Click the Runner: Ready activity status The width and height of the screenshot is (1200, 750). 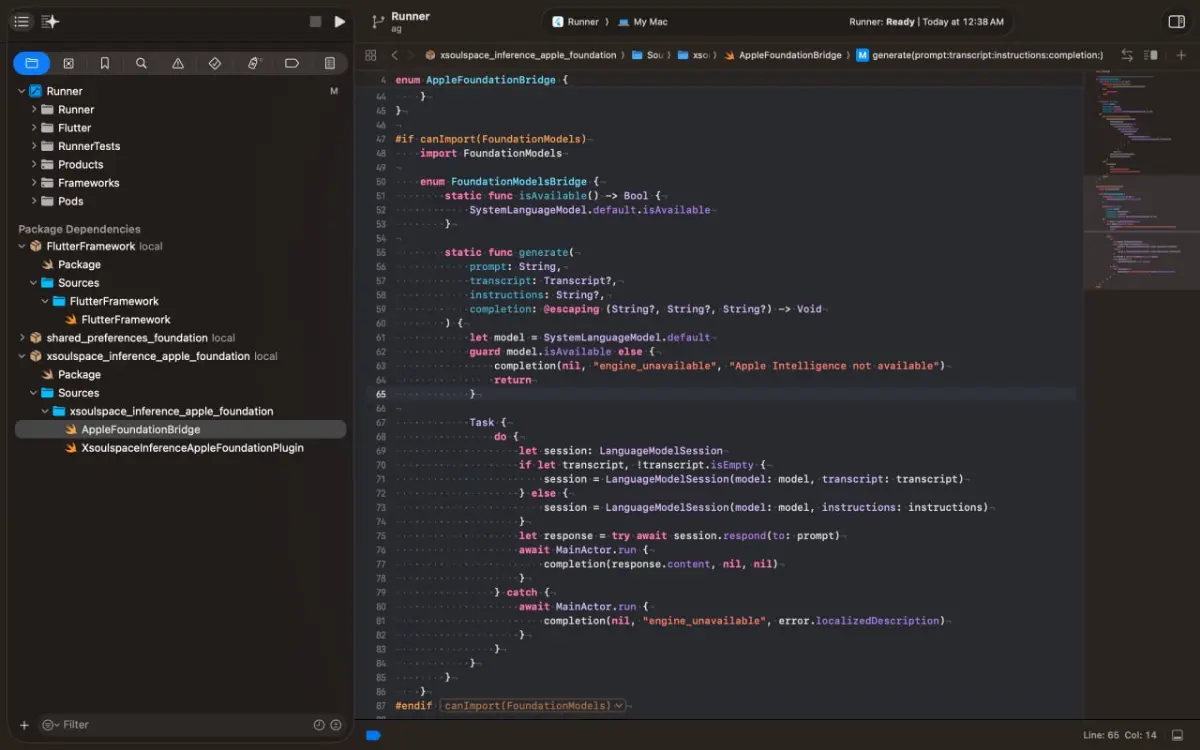point(928,21)
